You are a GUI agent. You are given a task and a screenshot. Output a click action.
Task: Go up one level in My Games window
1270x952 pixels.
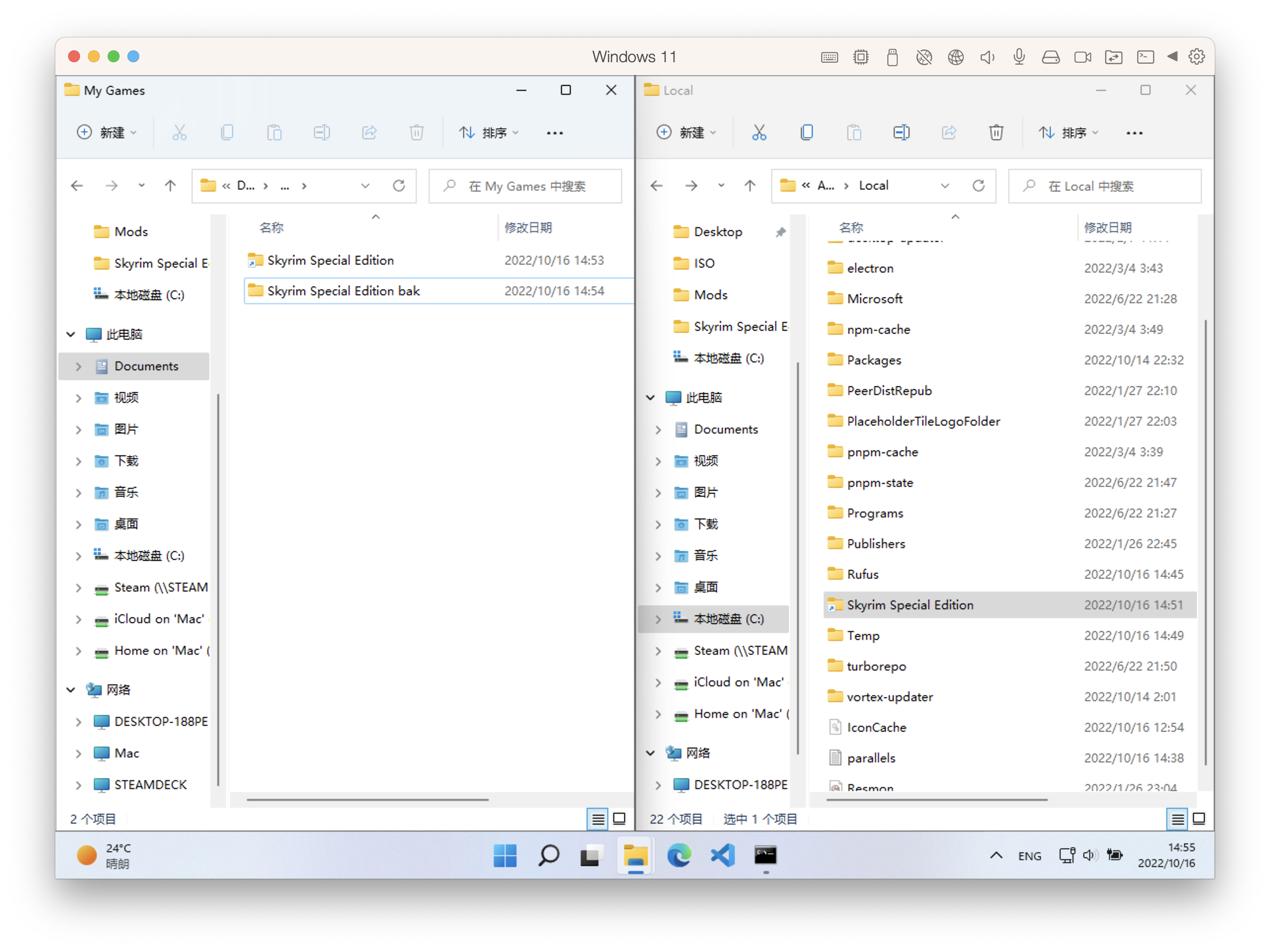[x=170, y=186]
